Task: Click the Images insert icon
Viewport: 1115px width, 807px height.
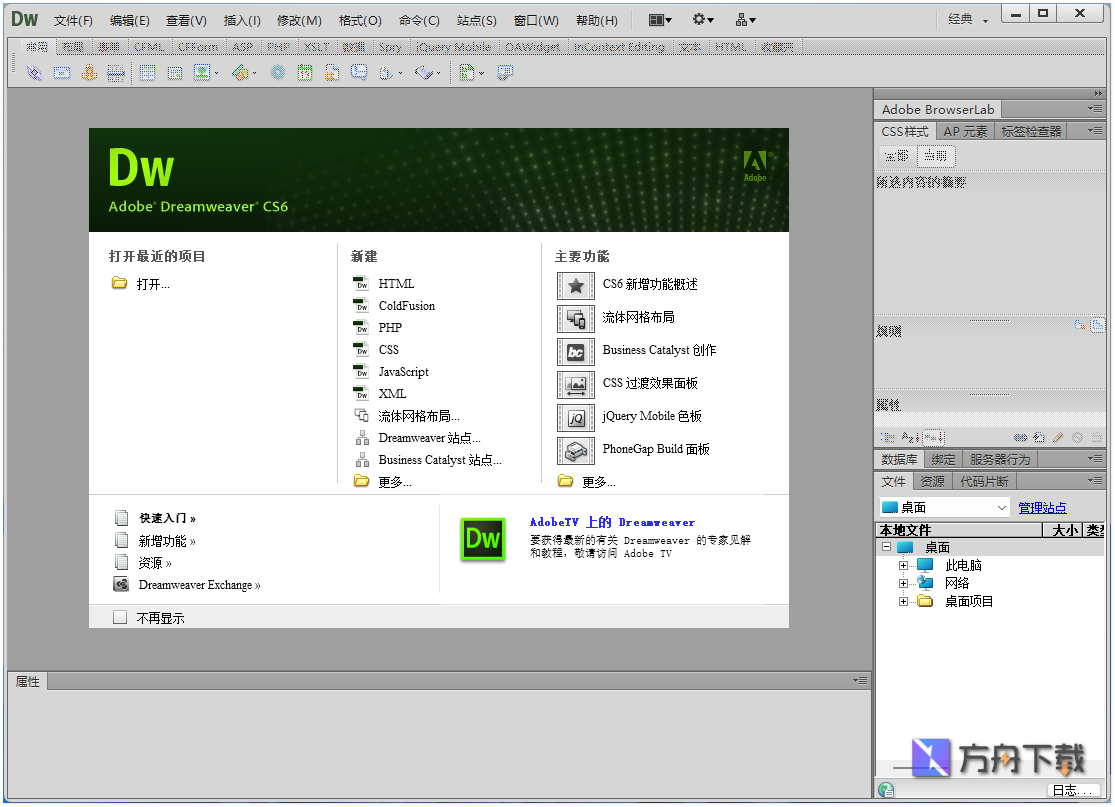Action: [x=202, y=73]
